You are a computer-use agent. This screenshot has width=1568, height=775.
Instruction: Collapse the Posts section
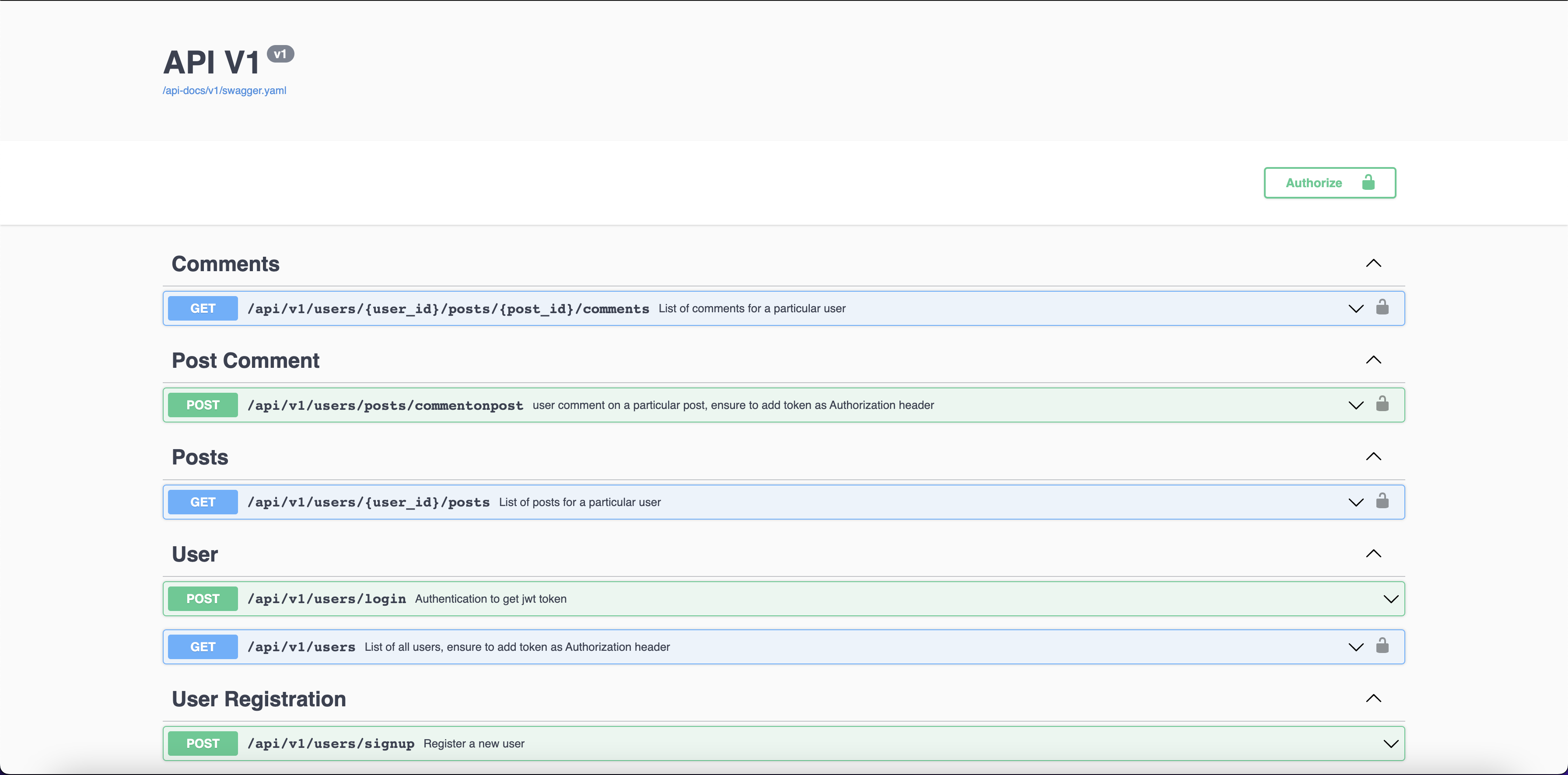tap(1373, 457)
